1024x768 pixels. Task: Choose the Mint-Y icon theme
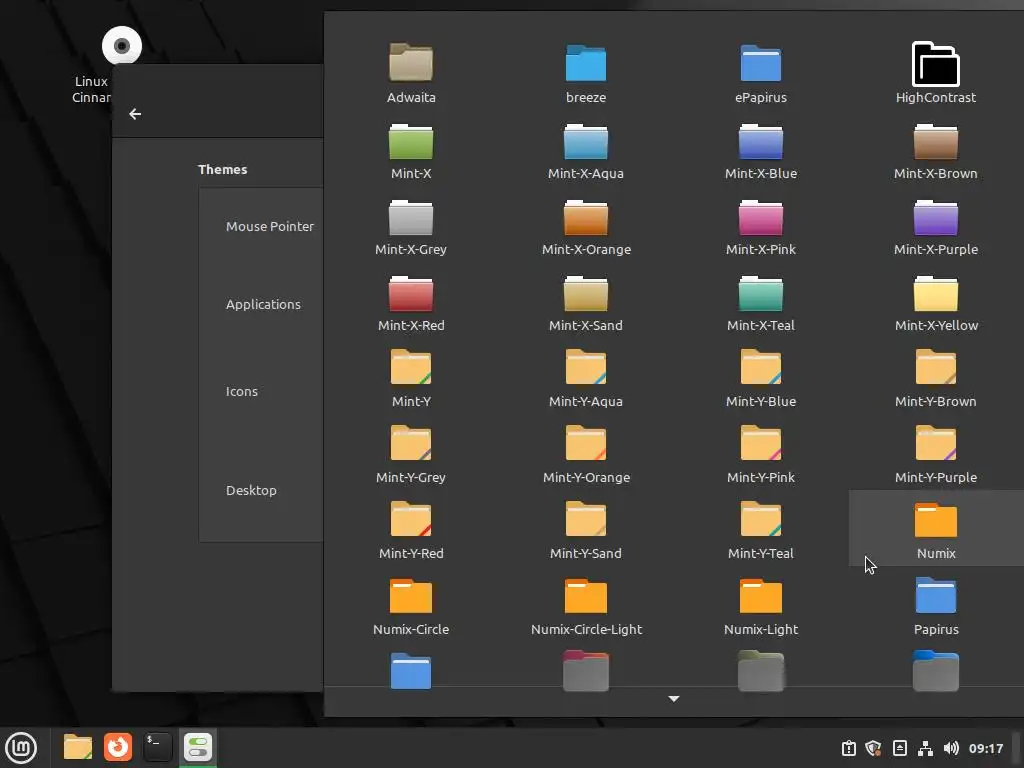click(x=411, y=377)
